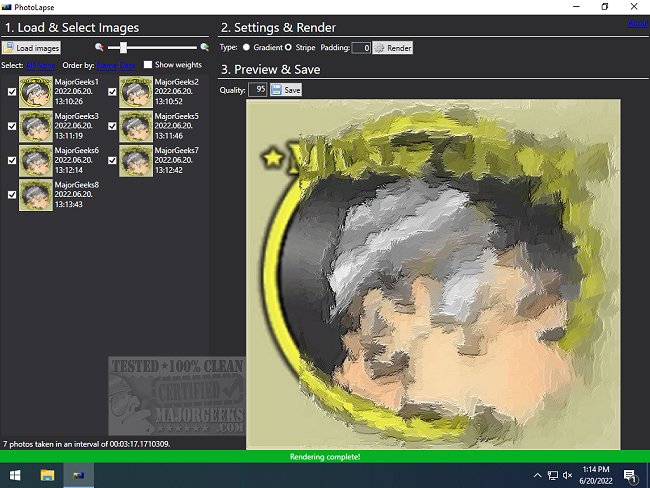This screenshot has width=650, height=488.
Task: Uncheck the MajorGeeks5 image checkbox
Action: point(112,126)
